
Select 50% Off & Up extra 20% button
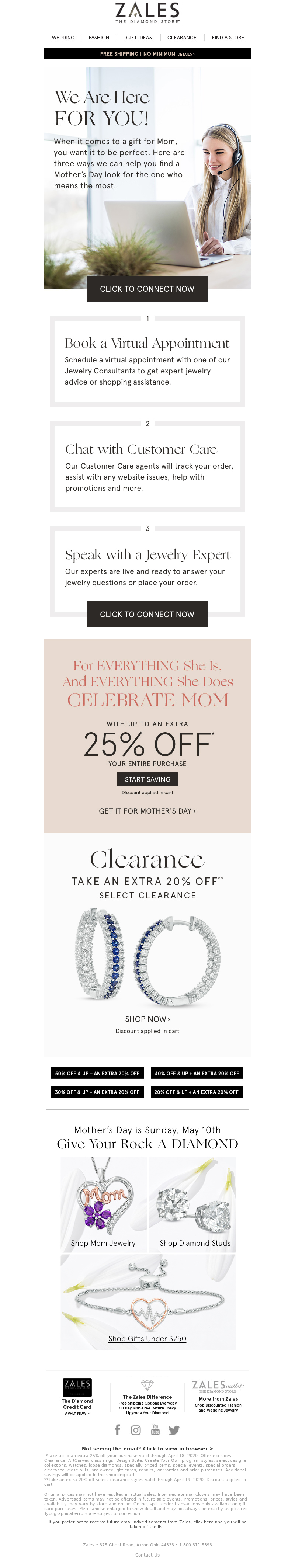[97, 1073]
